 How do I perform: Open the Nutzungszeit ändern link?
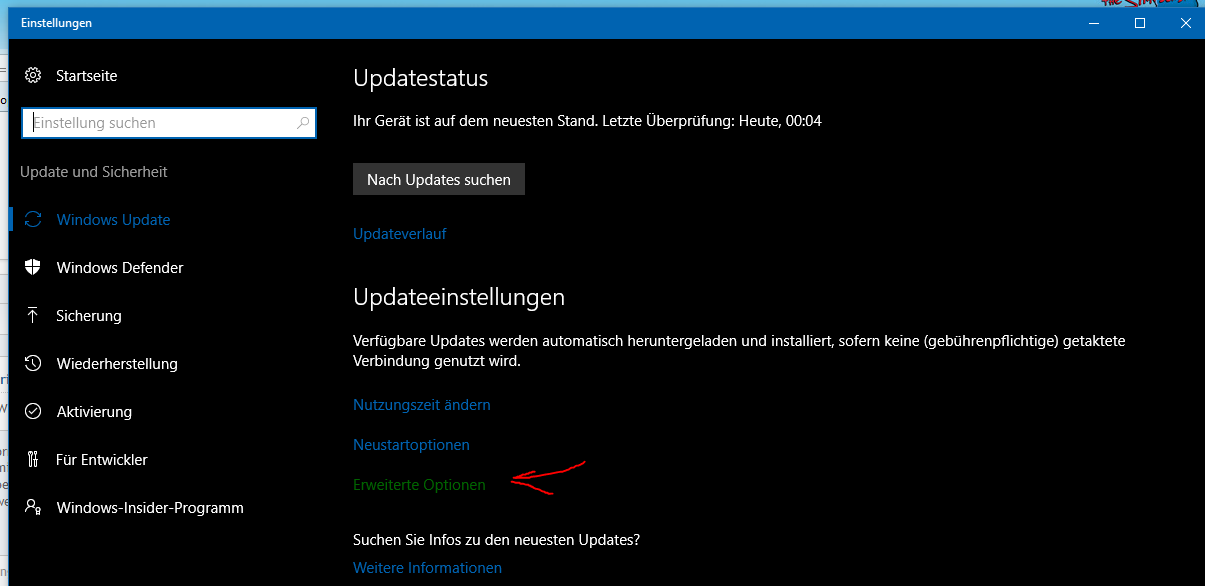pos(422,405)
